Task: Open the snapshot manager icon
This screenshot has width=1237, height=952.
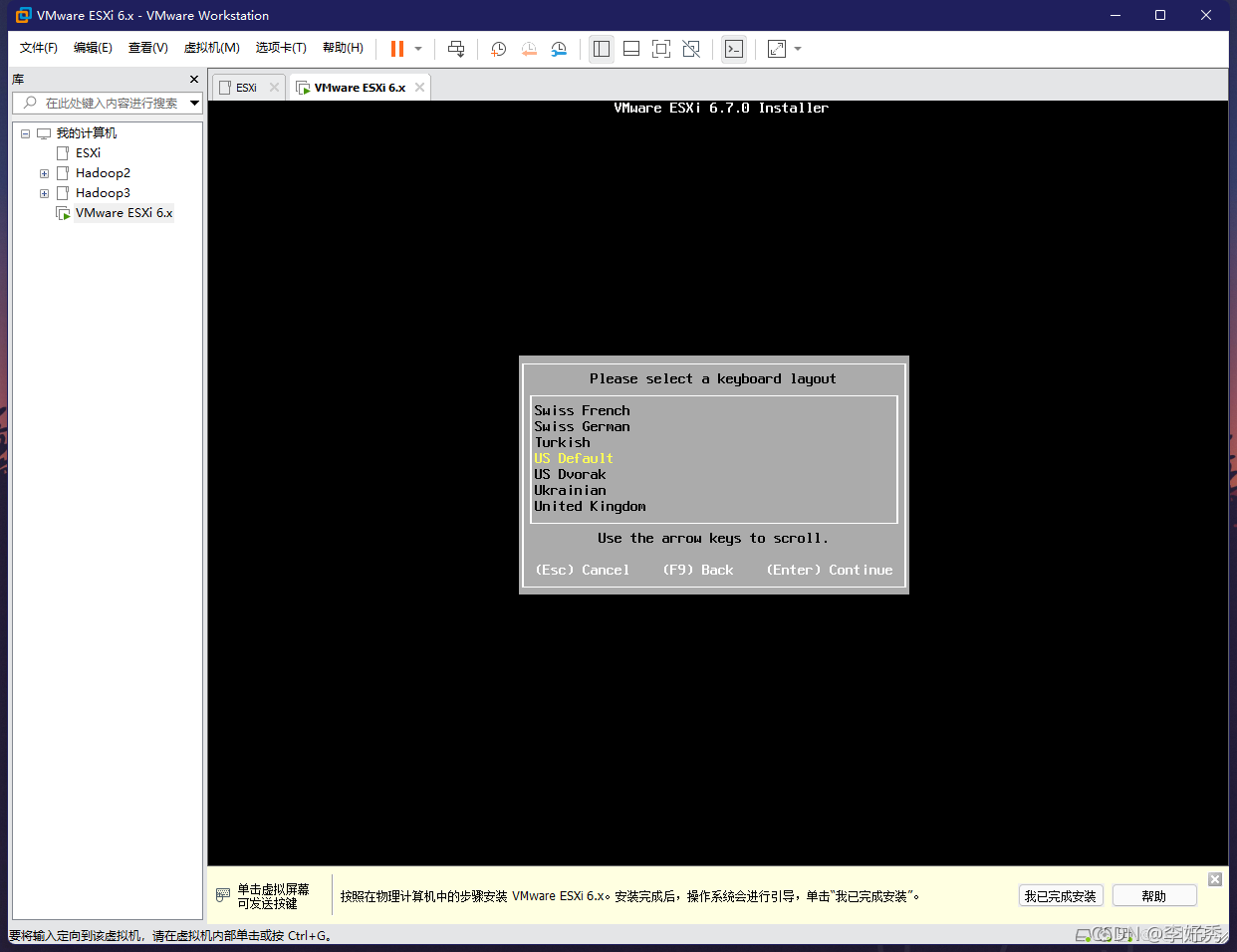Action: pos(559,49)
